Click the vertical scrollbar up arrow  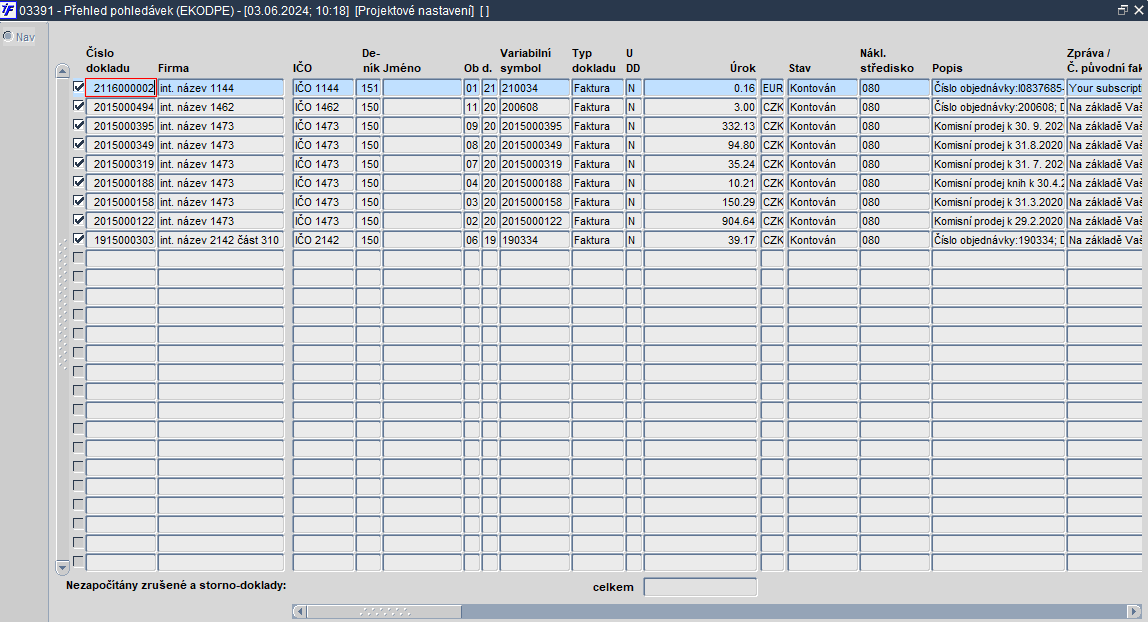pyautogui.click(x=62, y=71)
